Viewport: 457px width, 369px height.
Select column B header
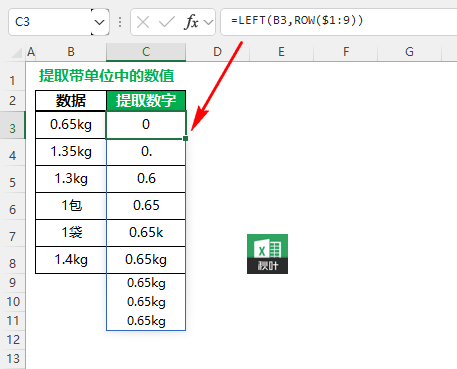(x=71, y=52)
